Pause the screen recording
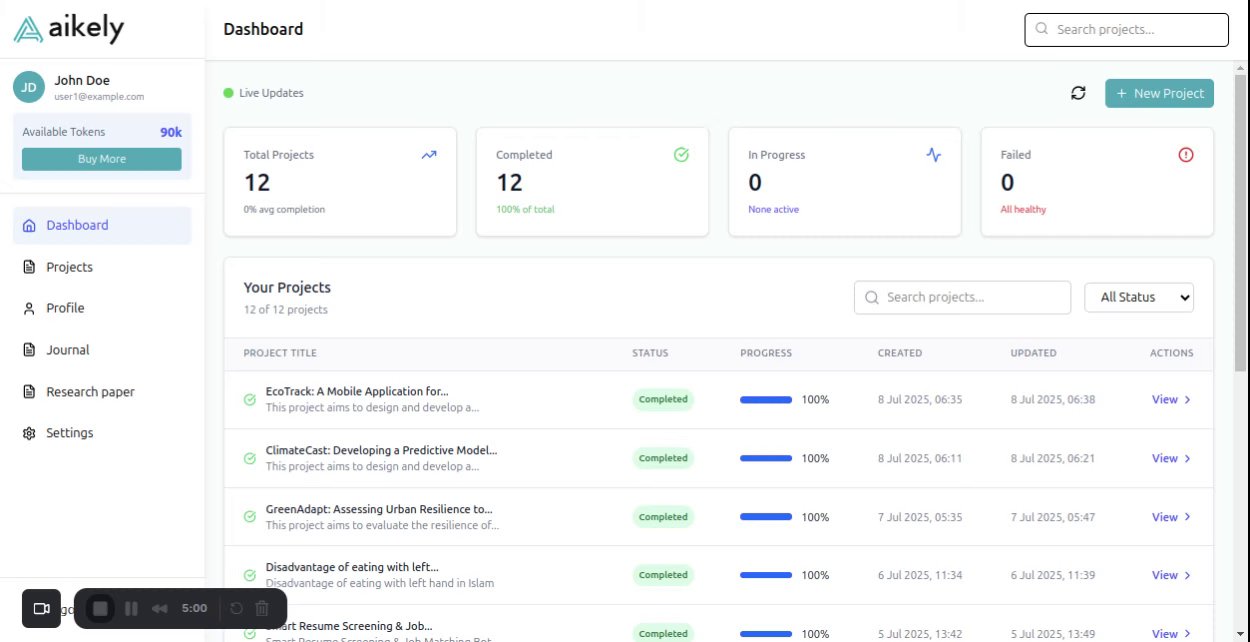The image size is (1250, 642). [131, 608]
